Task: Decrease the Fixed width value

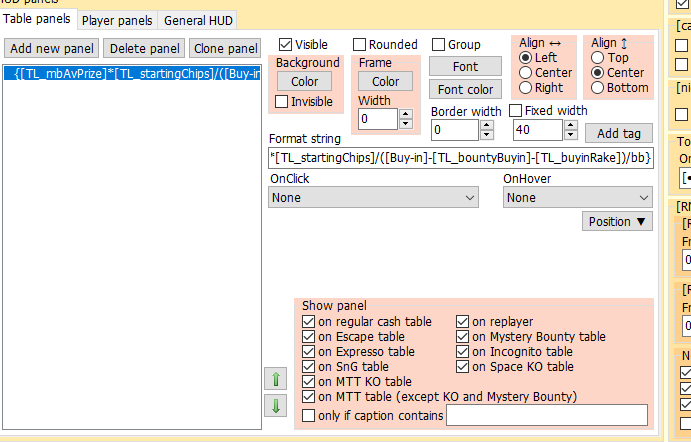Action: tap(571, 135)
